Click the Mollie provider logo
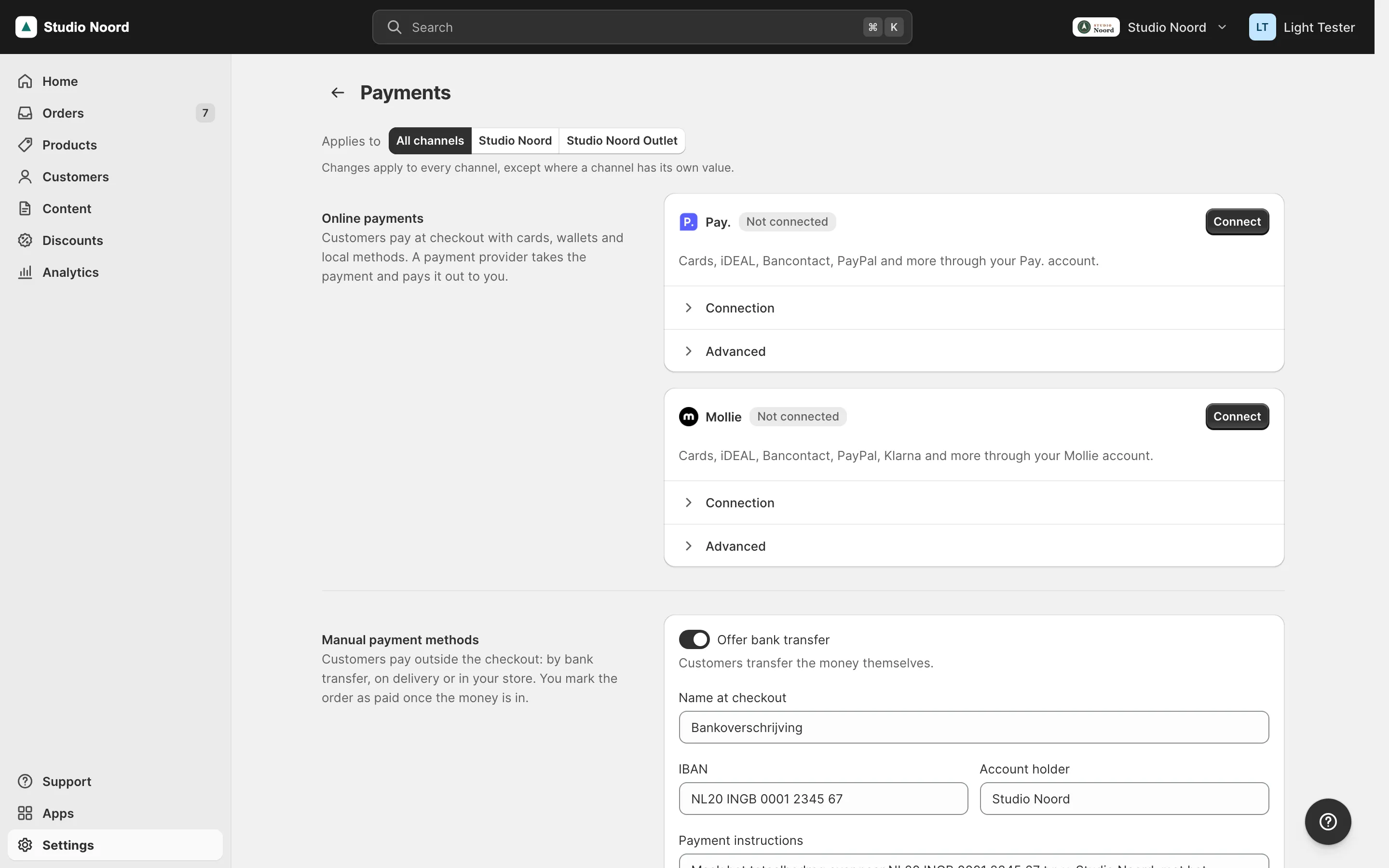This screenshot has height=868, width=1389. point(688,416)
